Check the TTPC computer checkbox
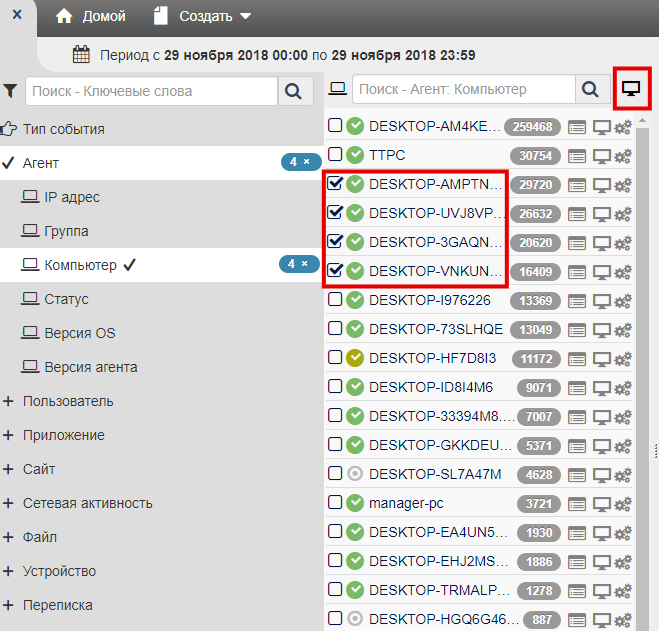Screen dimensions: 659x631 coord(335,155)
